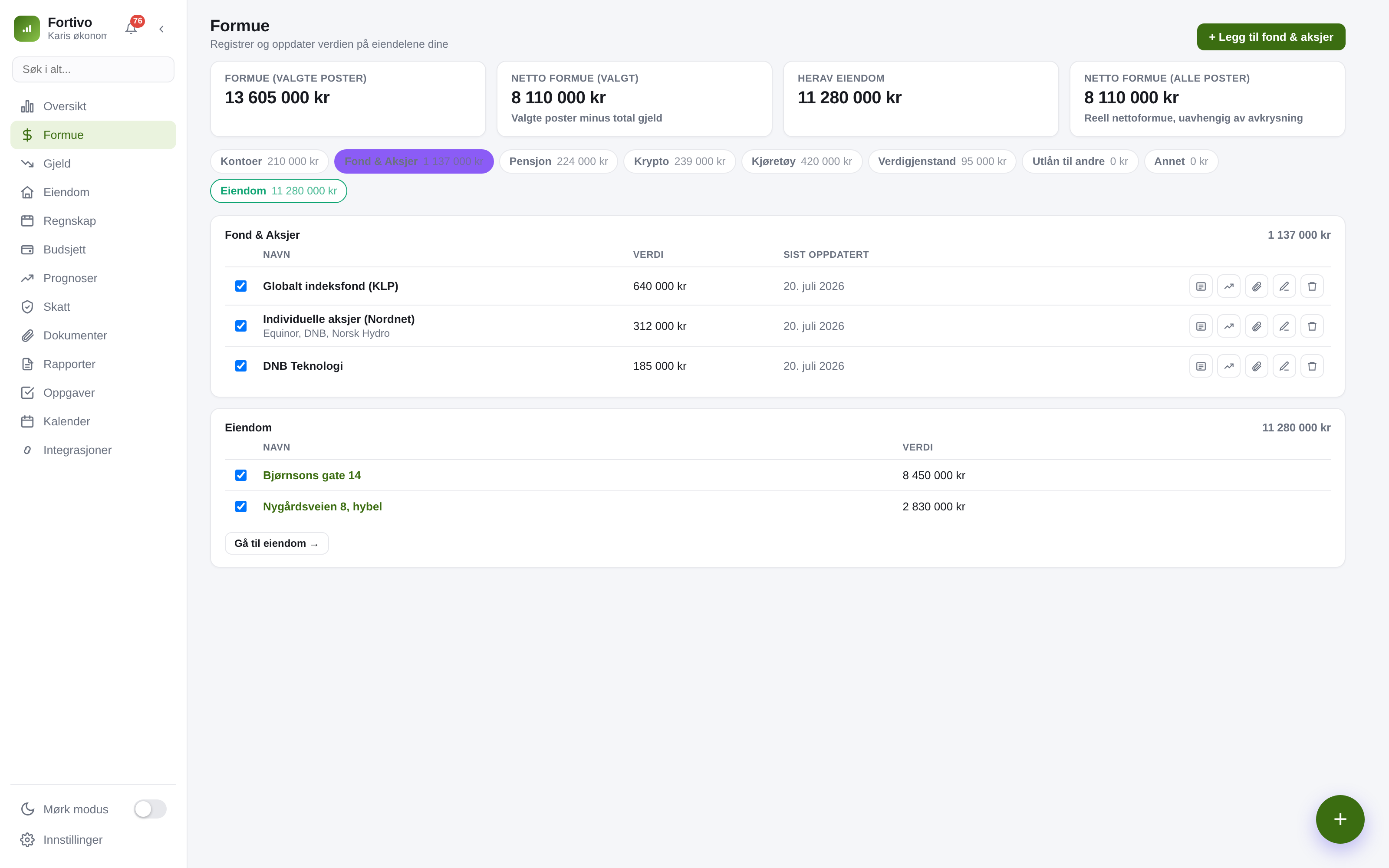This screenshot has height=868, width=1389.
Task: Click the Kalender calendar icon
Action: 27,422
